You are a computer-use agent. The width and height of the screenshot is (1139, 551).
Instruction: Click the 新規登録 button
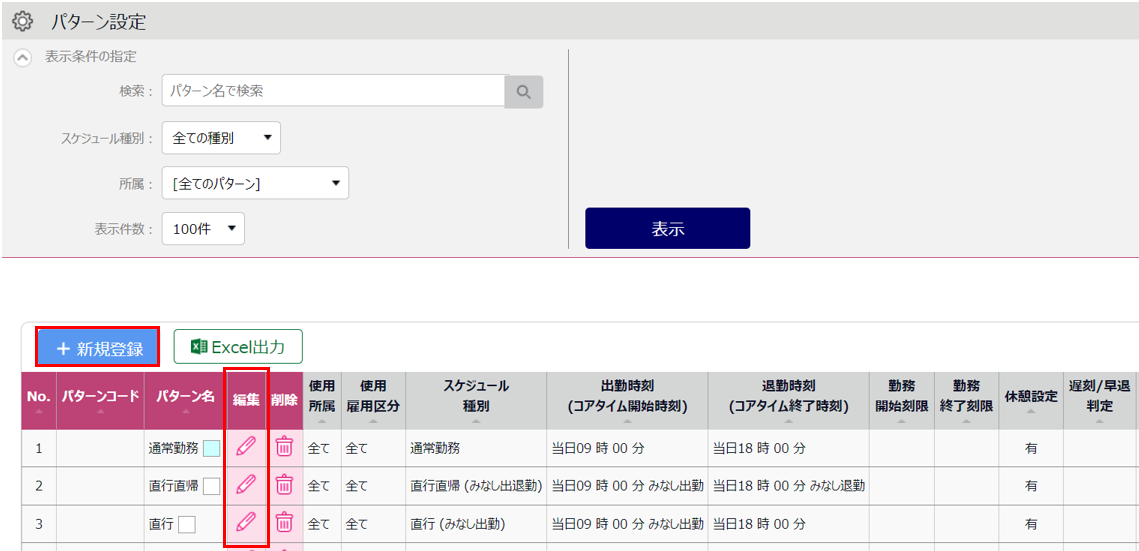tap(98, 348)
